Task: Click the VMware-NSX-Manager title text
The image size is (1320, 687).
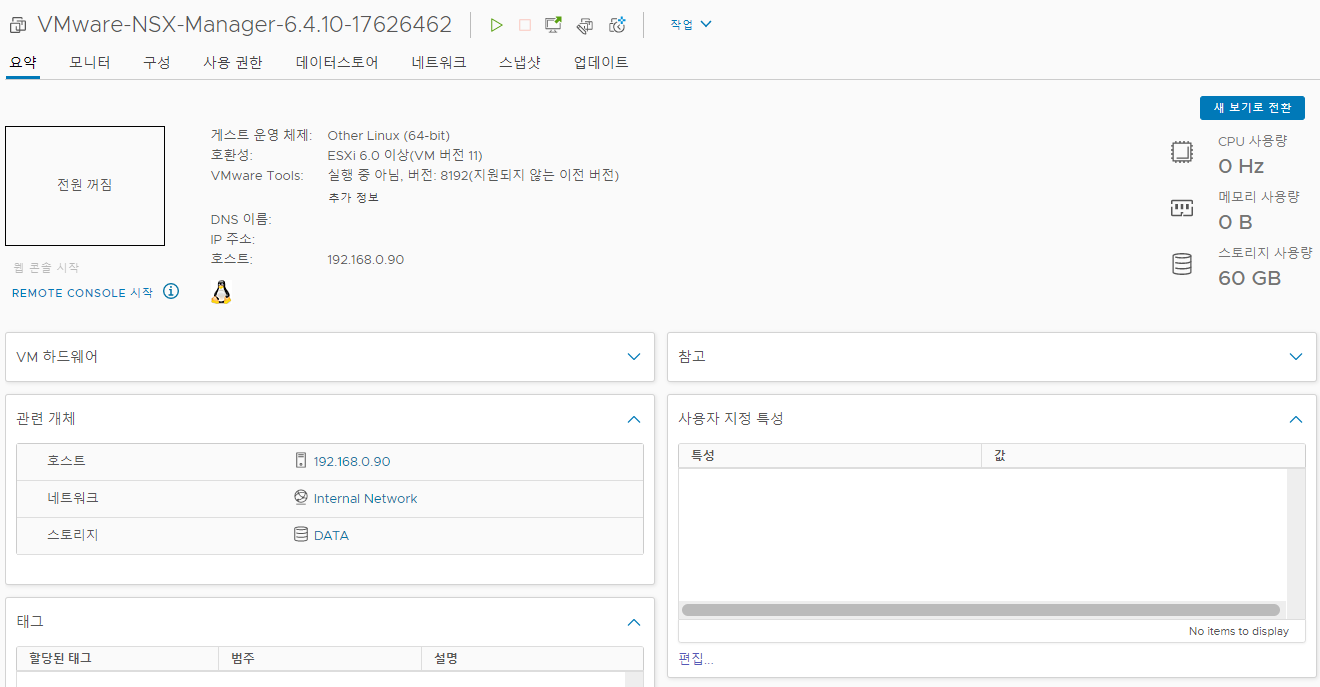Action: [244, 25]
